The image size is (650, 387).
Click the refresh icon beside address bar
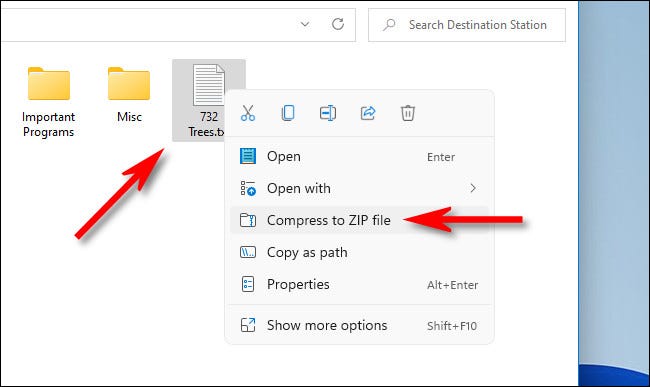pyautogui.click(x=338, y=24)
